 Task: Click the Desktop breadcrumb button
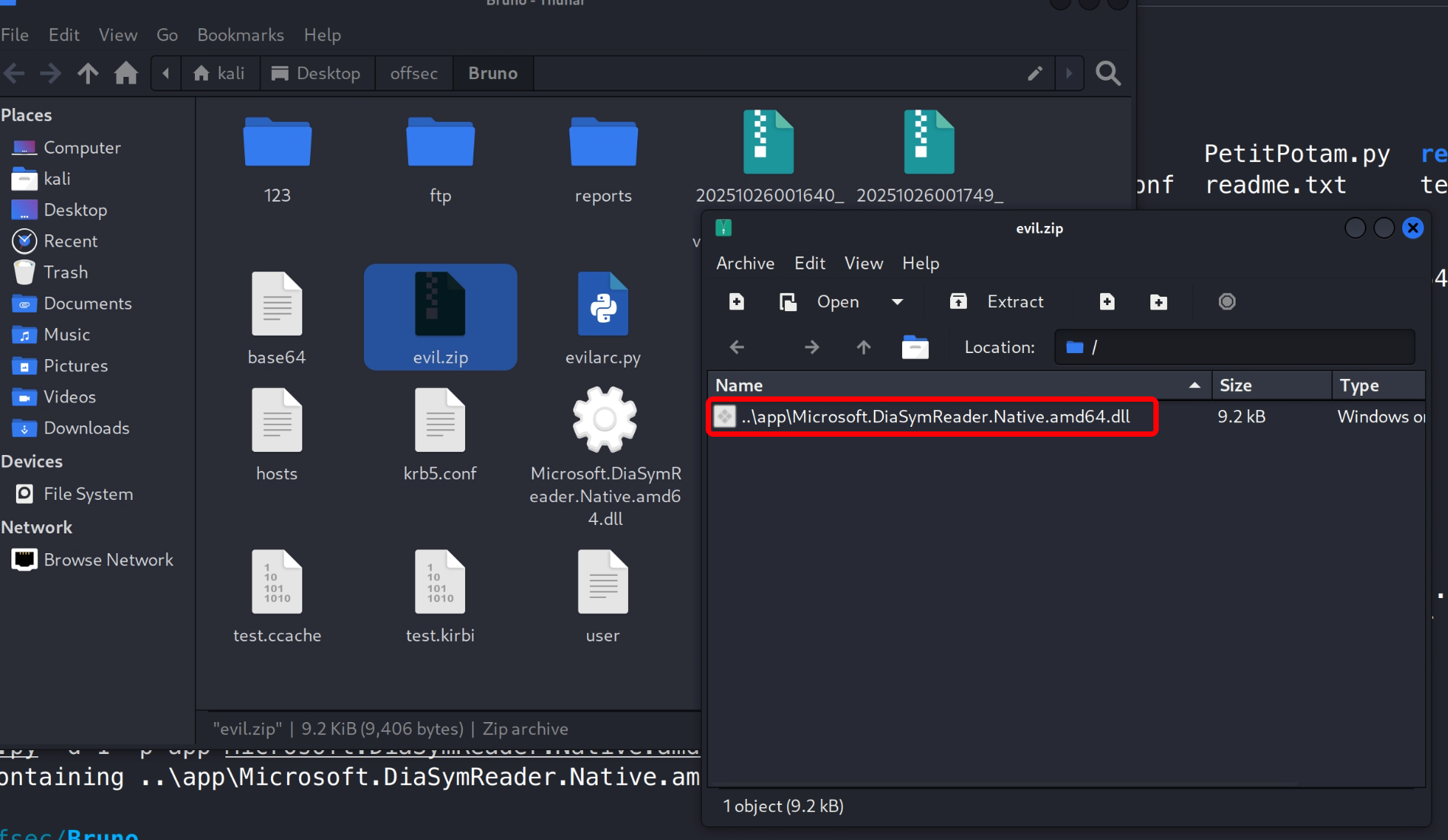tap(317, 74)
